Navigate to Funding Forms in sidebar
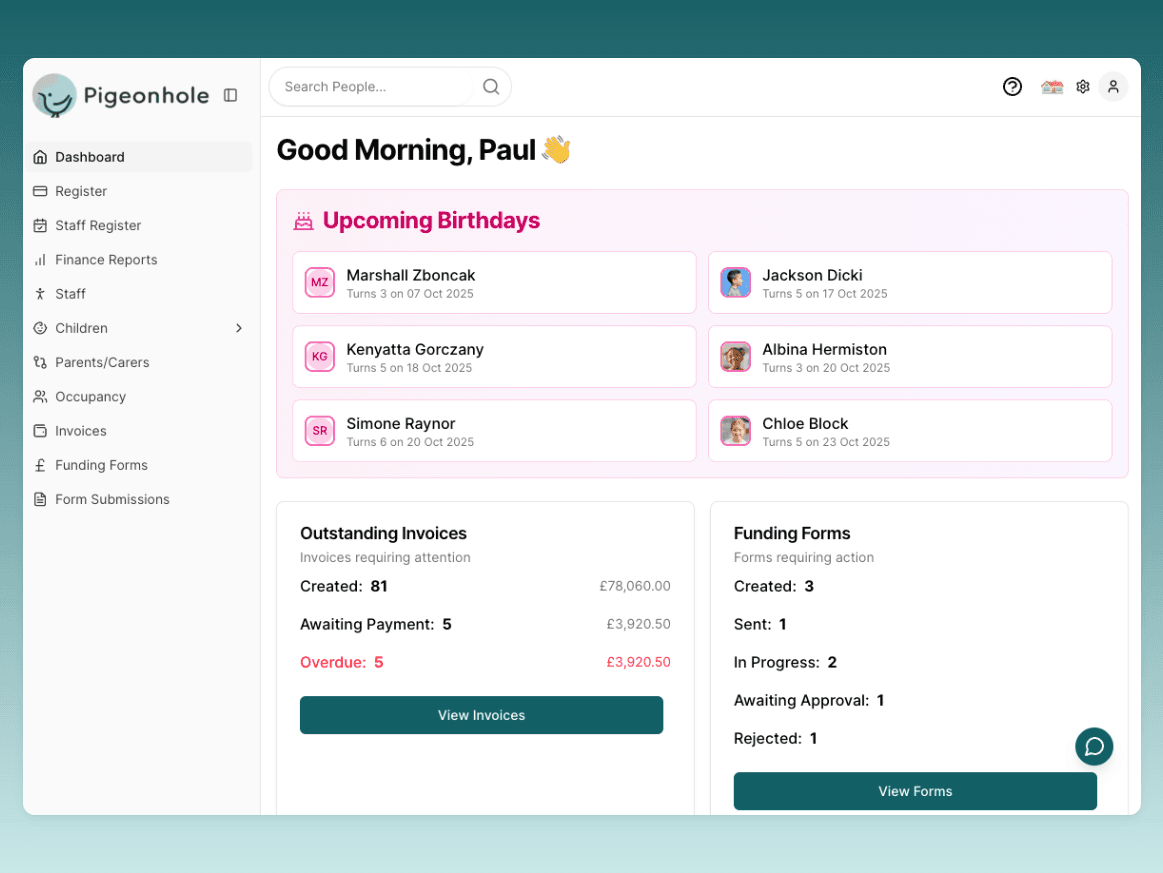Screen dimensions: 1163x873 (101, 465)
